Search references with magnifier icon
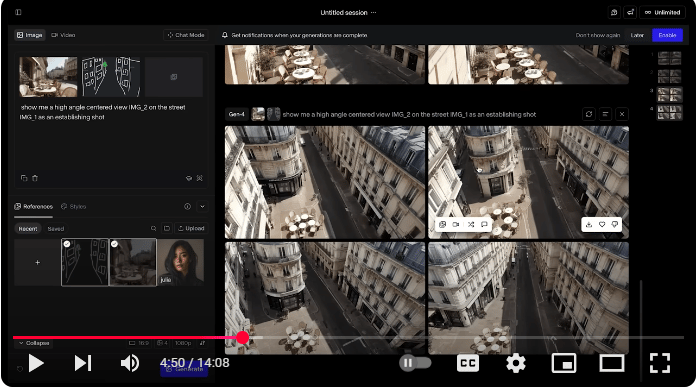 154,228
